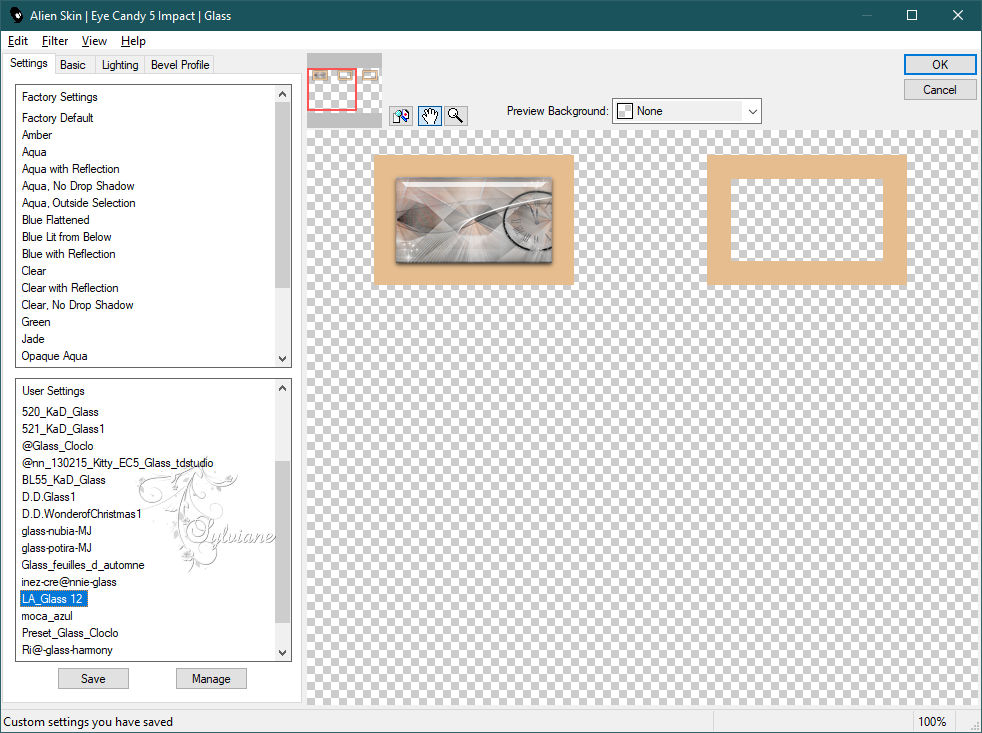This screenshot has width=982, height=733.
Task: Choose the Blue with Reflection preset
Action: coord(69,254)
